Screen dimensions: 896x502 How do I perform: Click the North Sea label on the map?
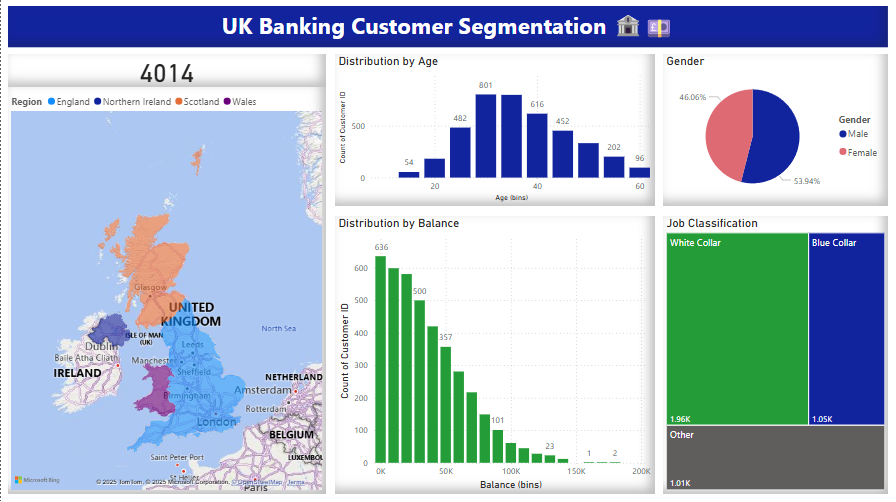point(279,328)
